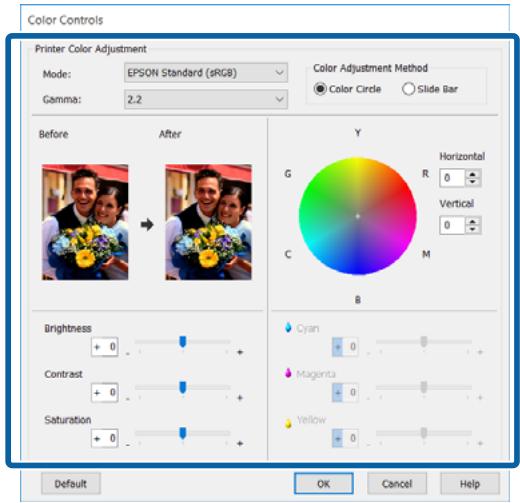Click the Cancel button
520x503 pixels.
point(397,484)
